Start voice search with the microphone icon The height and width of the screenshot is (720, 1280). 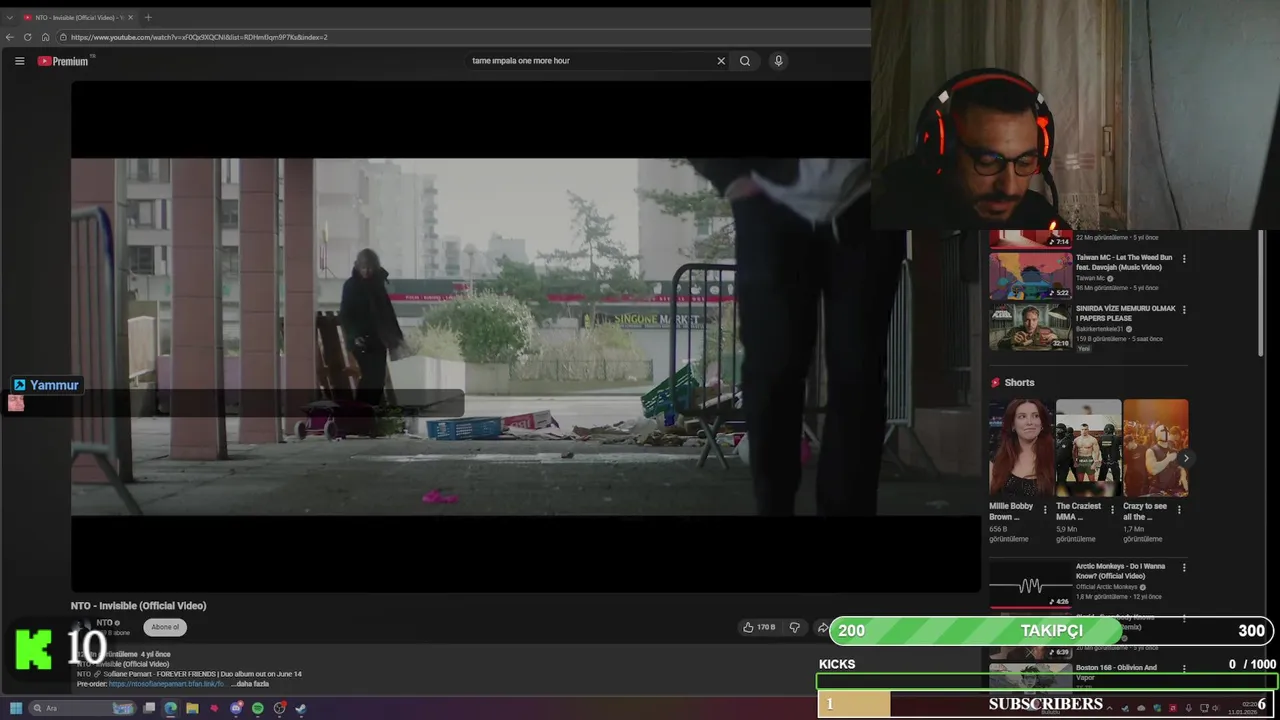(x=778, y=61)
